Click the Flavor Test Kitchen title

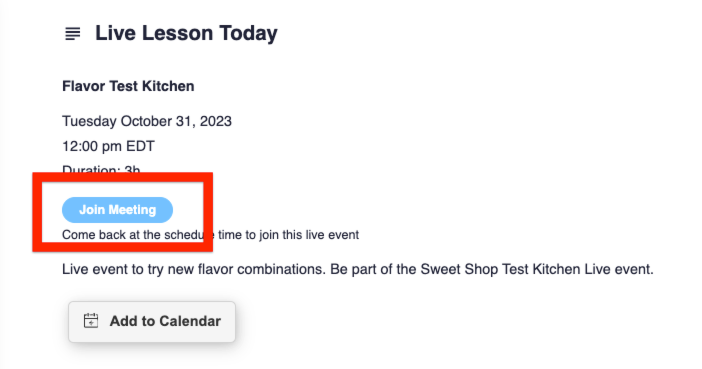pos(128,86)
